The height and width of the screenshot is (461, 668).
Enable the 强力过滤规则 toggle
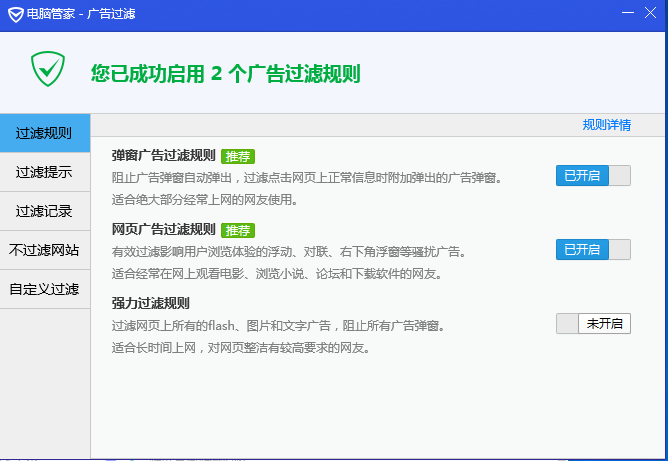click(593, 323)
